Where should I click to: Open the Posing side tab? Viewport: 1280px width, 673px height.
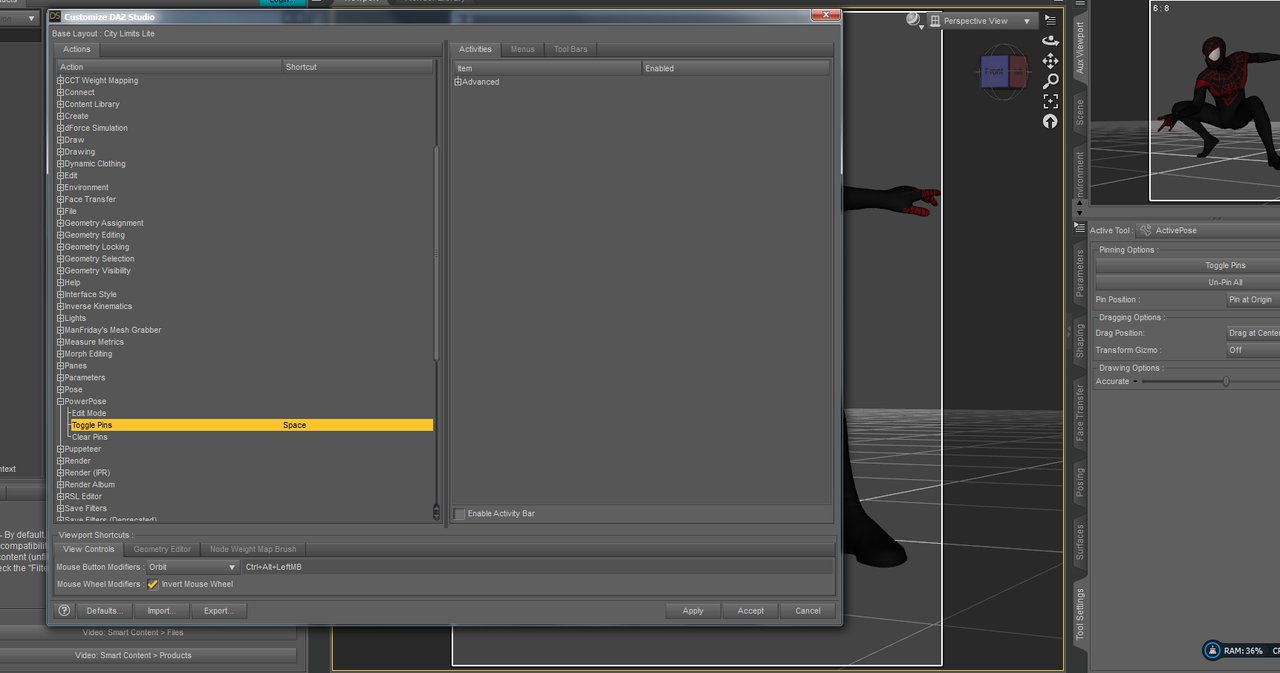(x=1079, y=483)
